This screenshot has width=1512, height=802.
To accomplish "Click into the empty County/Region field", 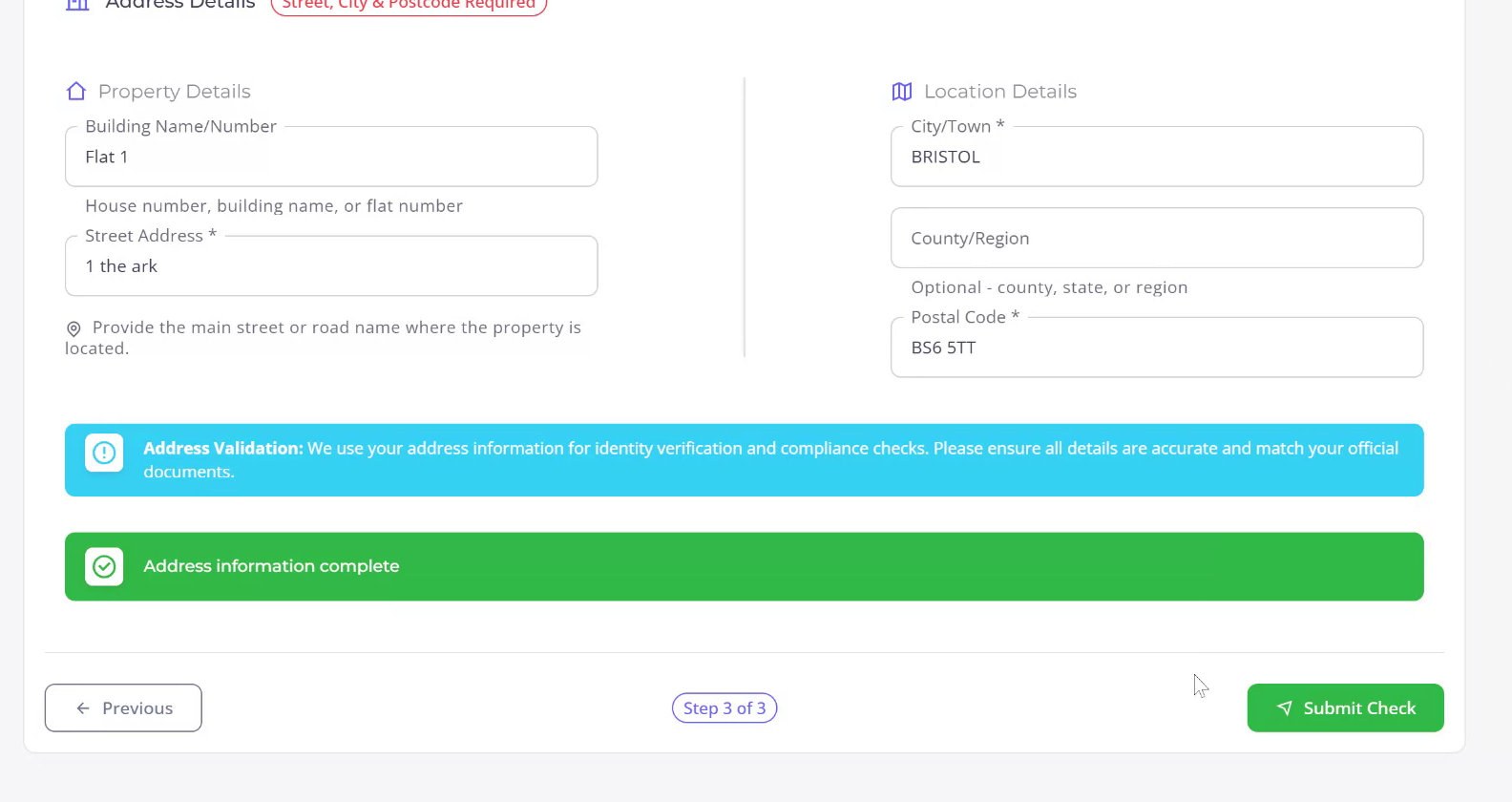I will click(1156, 239).
